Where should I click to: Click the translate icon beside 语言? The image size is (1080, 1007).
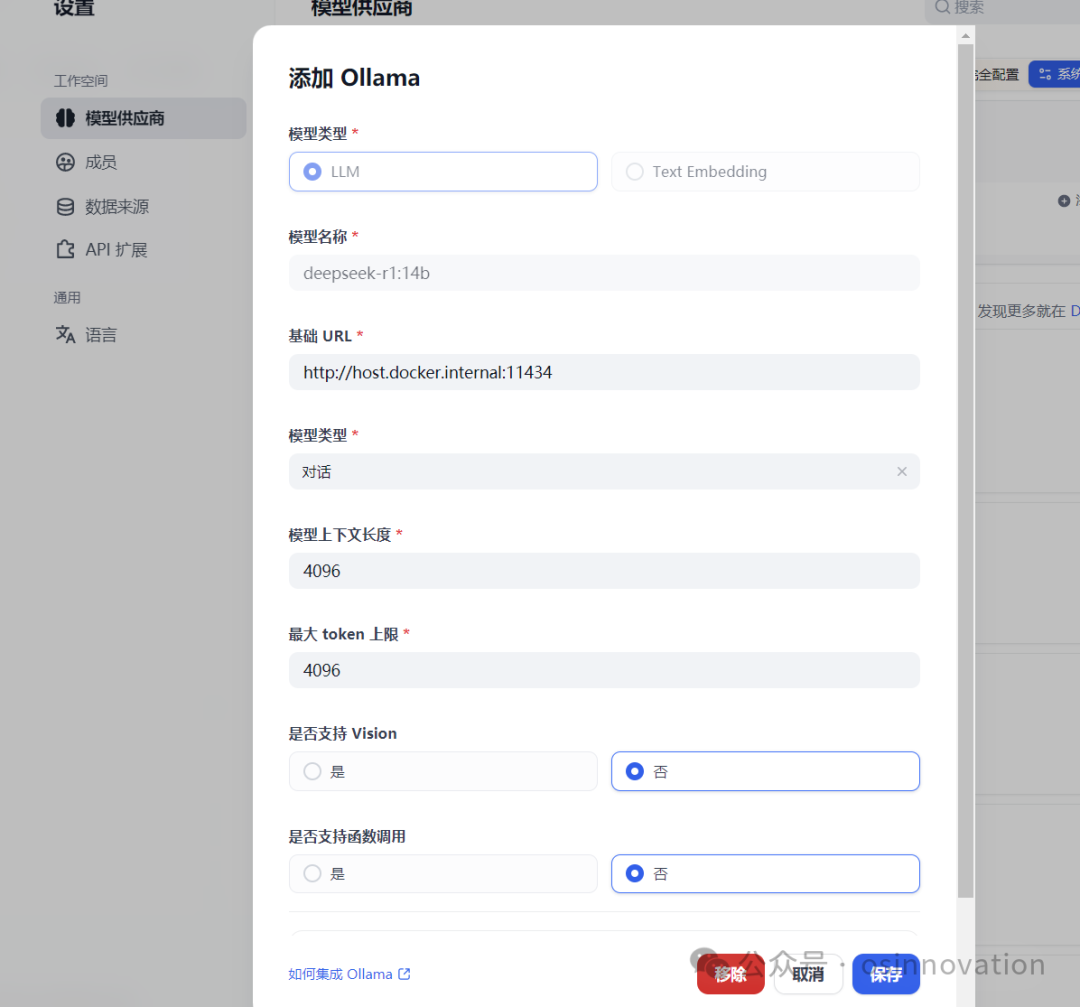tap(65, 335)
